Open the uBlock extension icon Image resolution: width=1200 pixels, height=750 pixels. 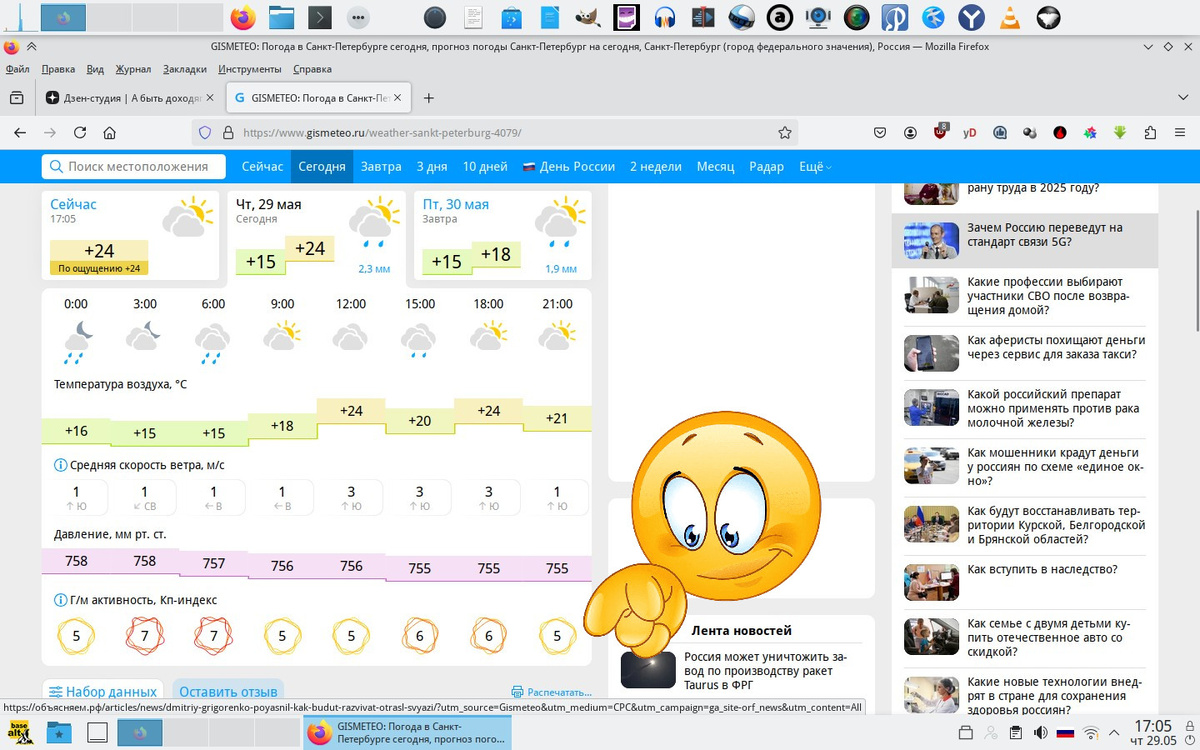[941, 131]
